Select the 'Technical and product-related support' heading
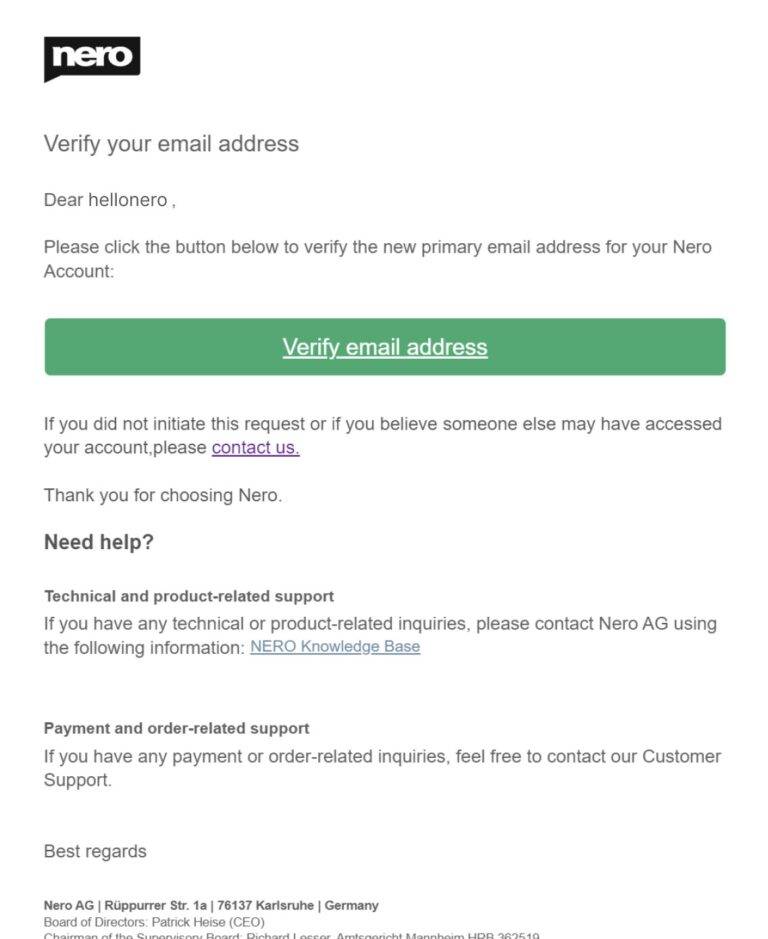The width and height of the screenshot is (768, 939). (x=189, y=596)
